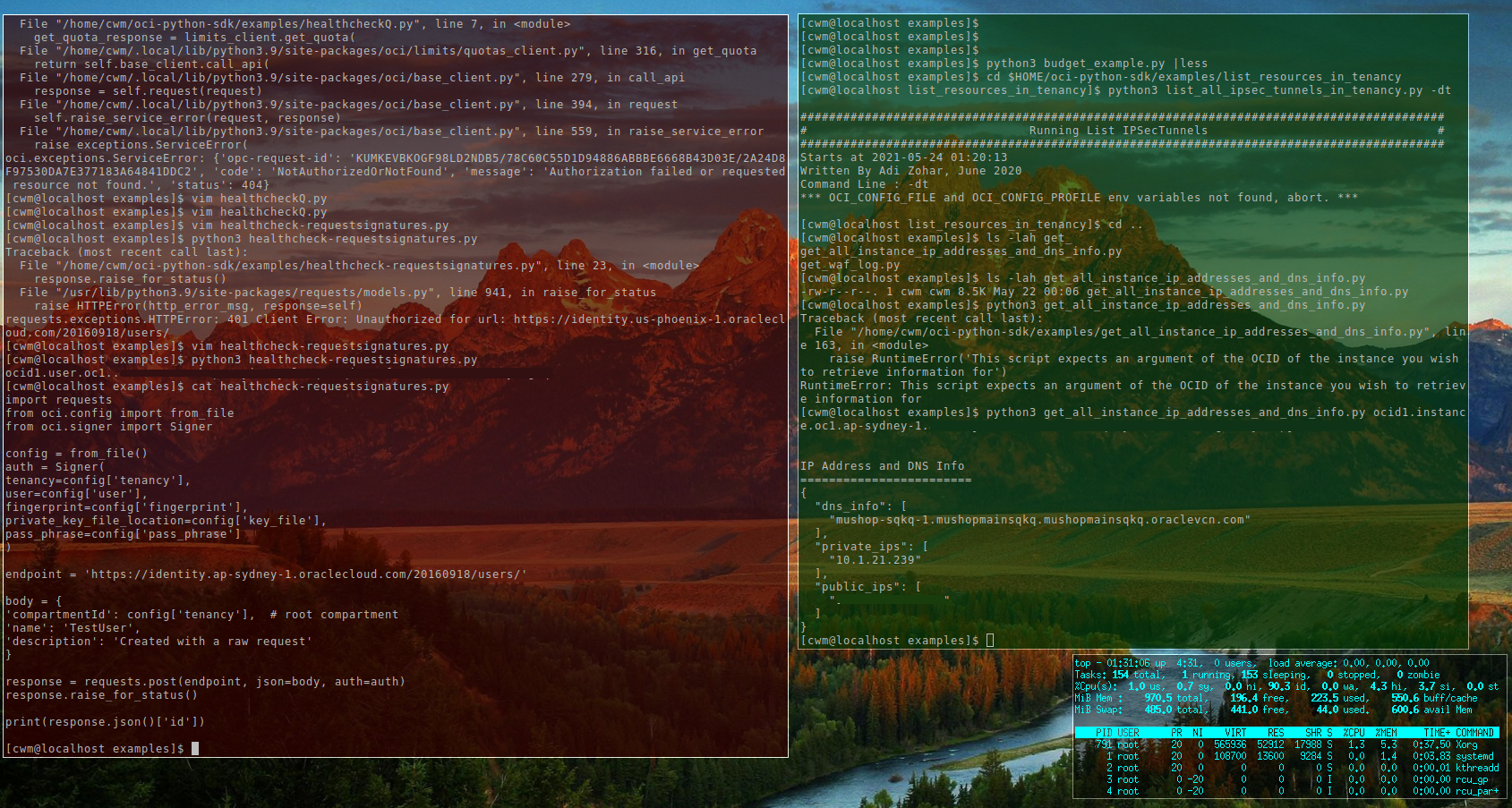This screenshot has width=1512, height=808.
Task: Select the mushop-sqkq-1 DNS hostname value
Action: (1039, 520)
